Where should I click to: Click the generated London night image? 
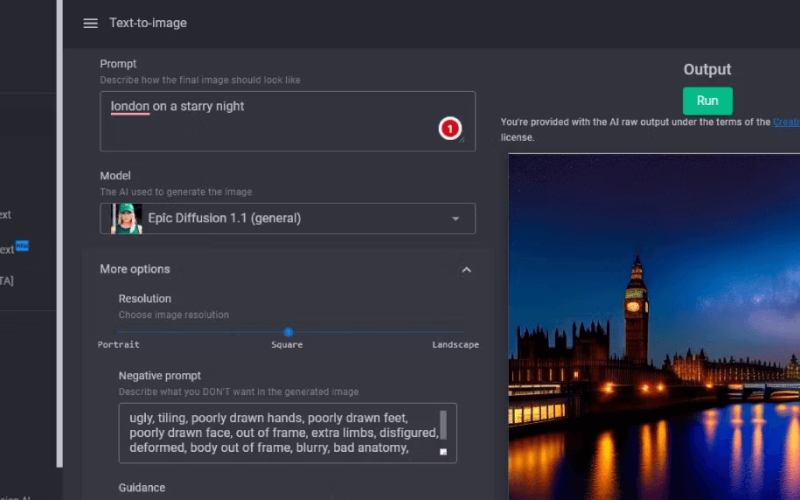[x=654, y=327]
